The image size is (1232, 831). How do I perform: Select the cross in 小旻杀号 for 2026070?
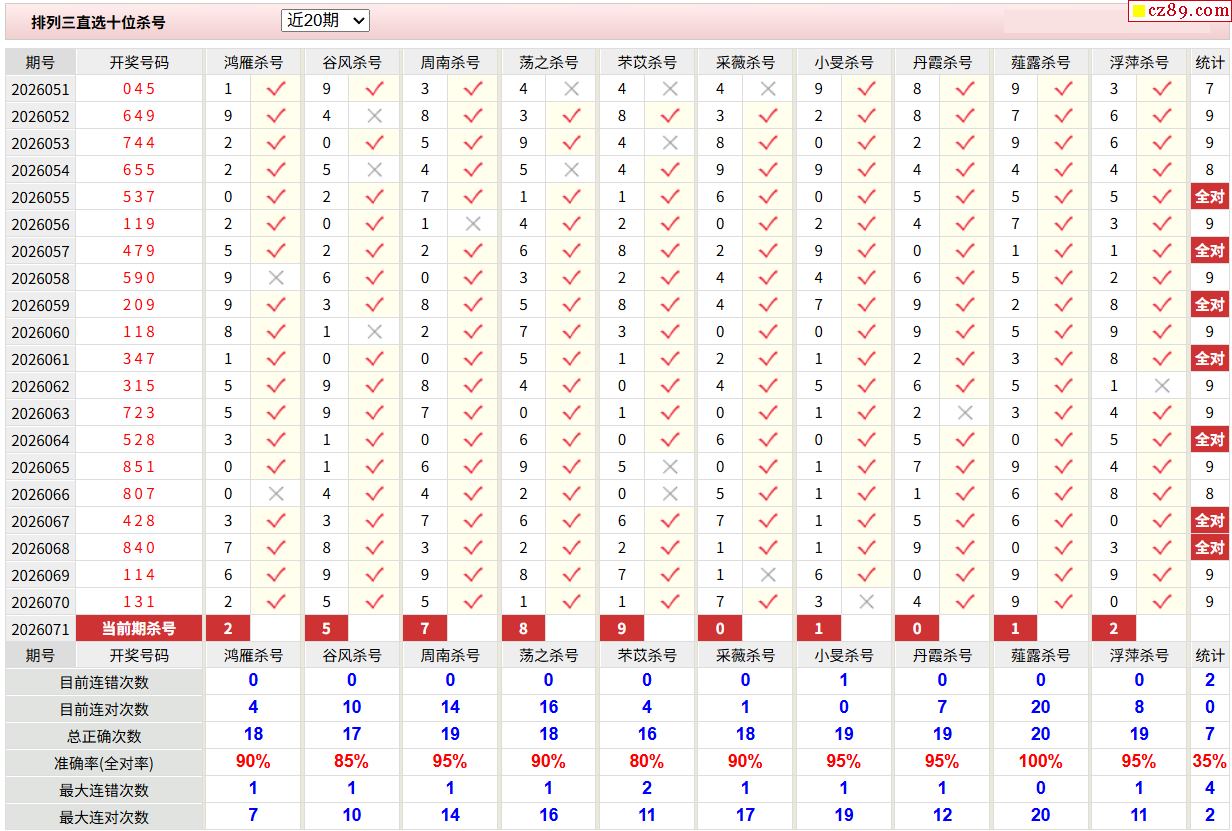tap(866, 602)
